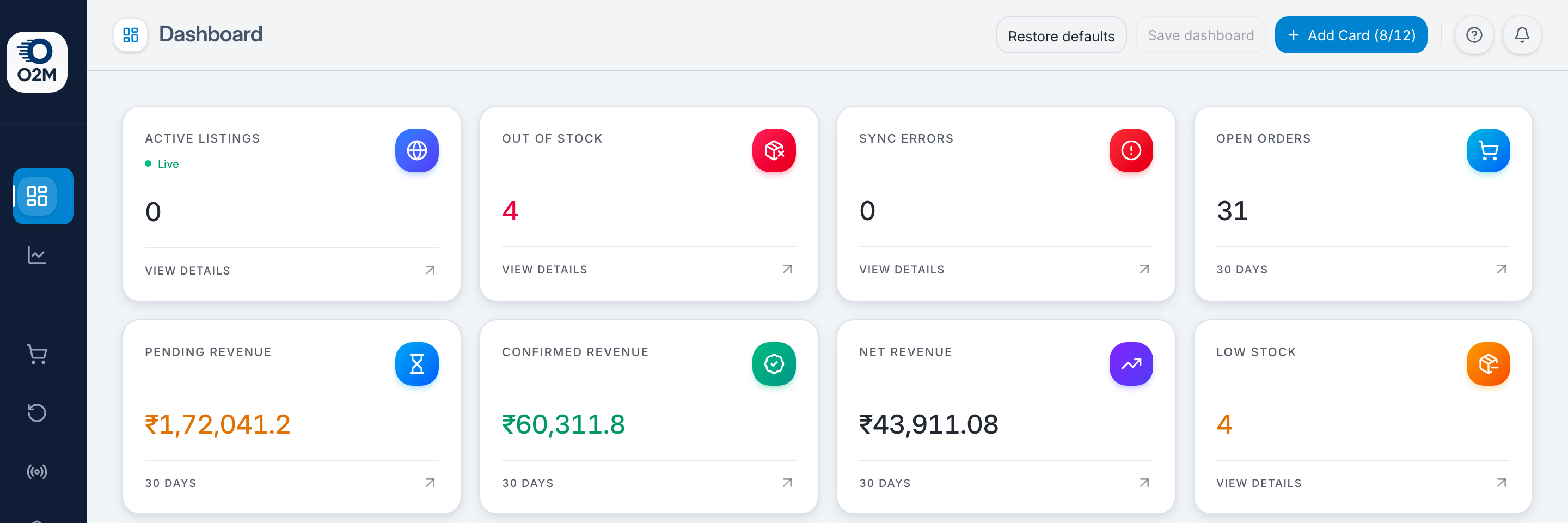Open View Details on Out of Stock card
Viewport: 1568px width, 523px height.
545,270
